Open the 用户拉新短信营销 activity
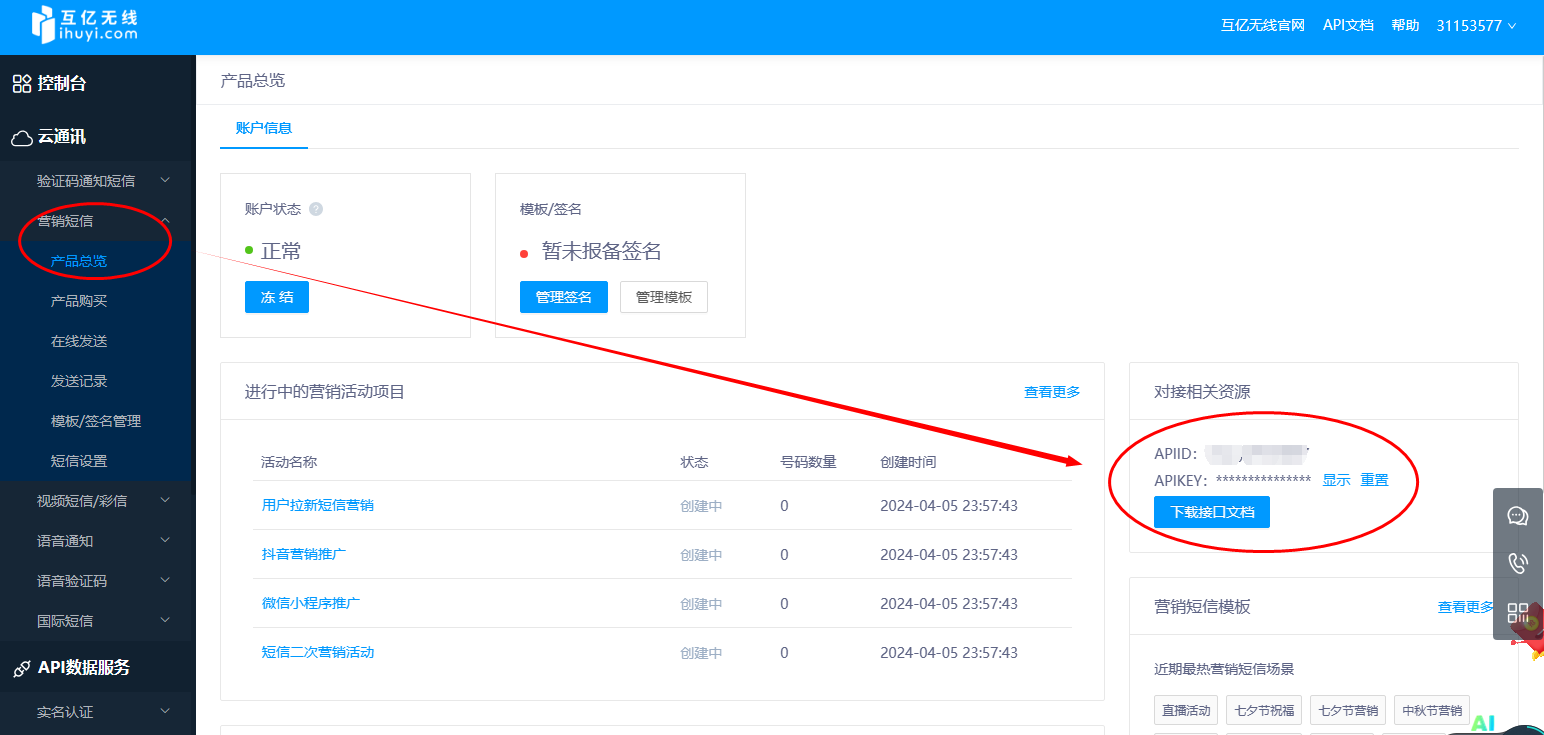Viewport: 1544px width, 735px height. (318, 505)
